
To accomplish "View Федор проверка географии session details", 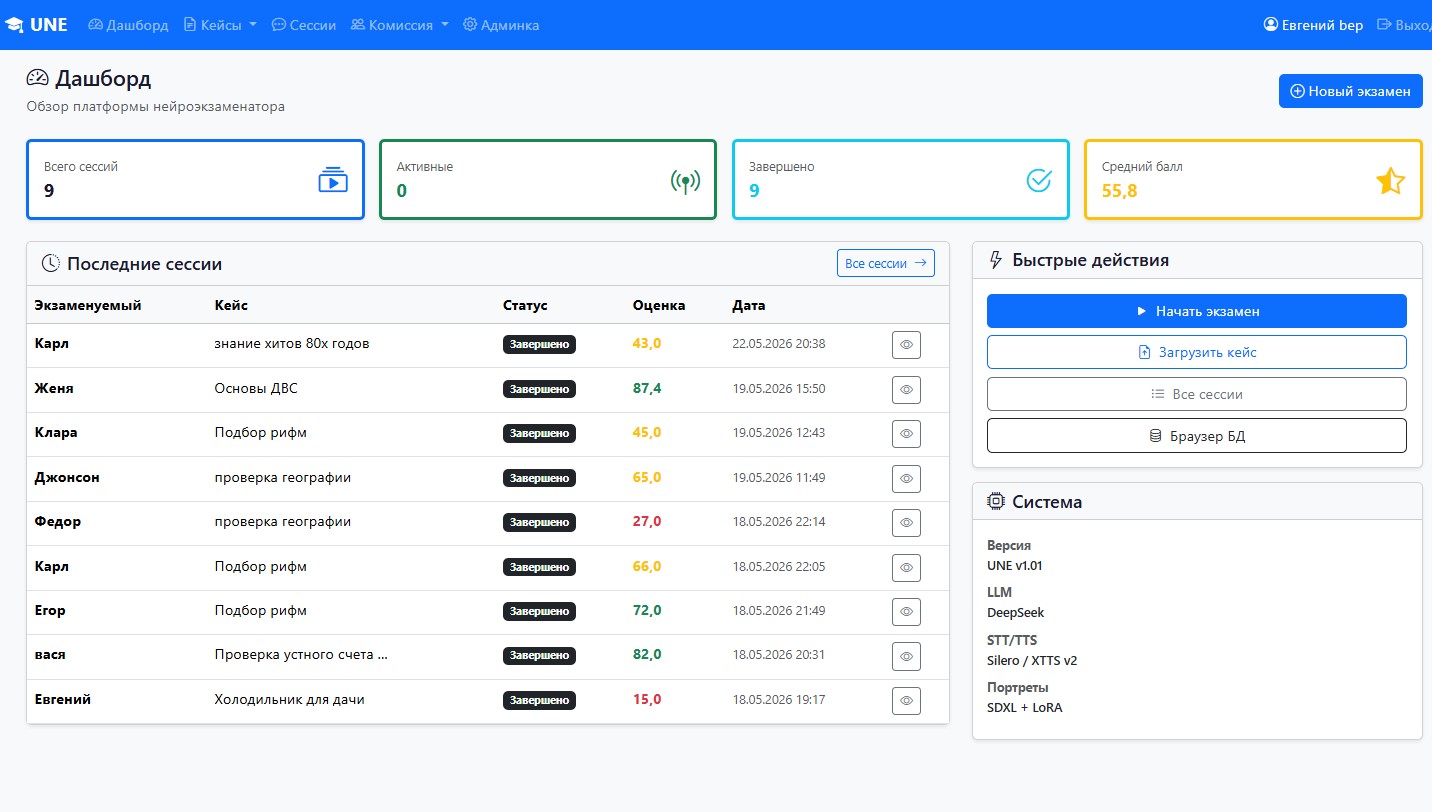I will pyautogui.click(x=906, y=522).
